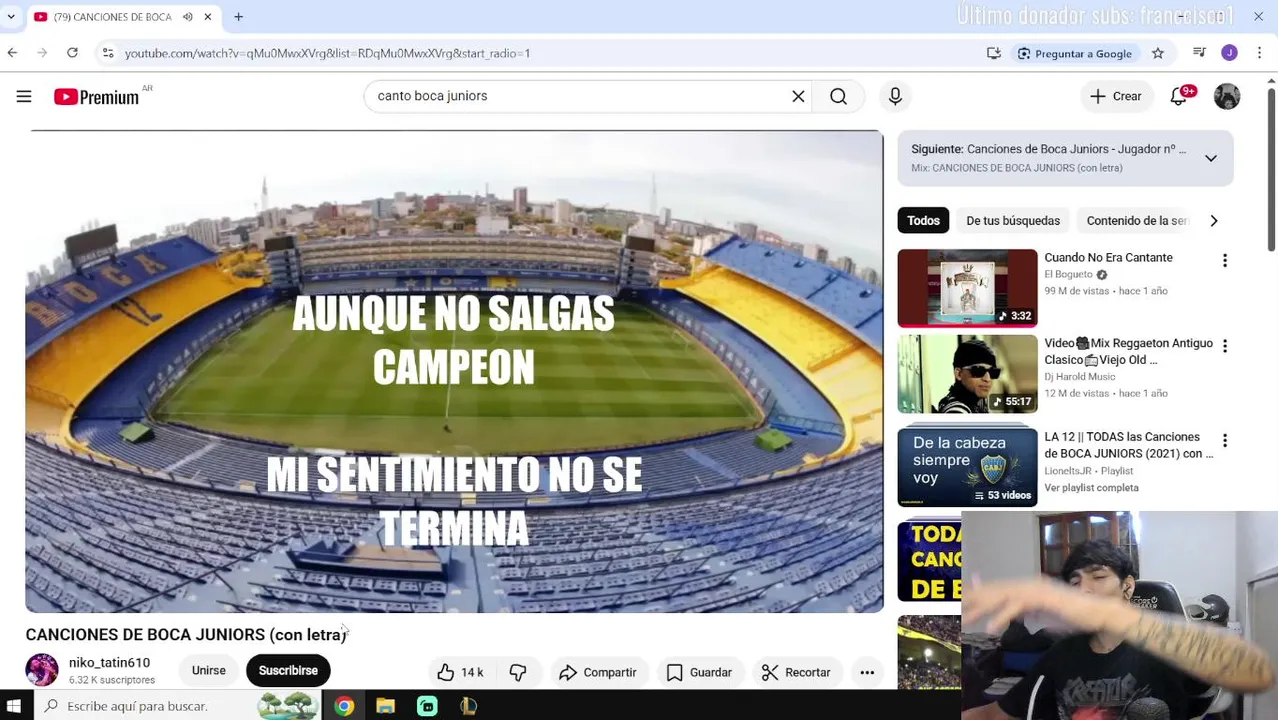Save video with Guardar button
This screenshot has width=1278, height=720.
tap(699, 673)
